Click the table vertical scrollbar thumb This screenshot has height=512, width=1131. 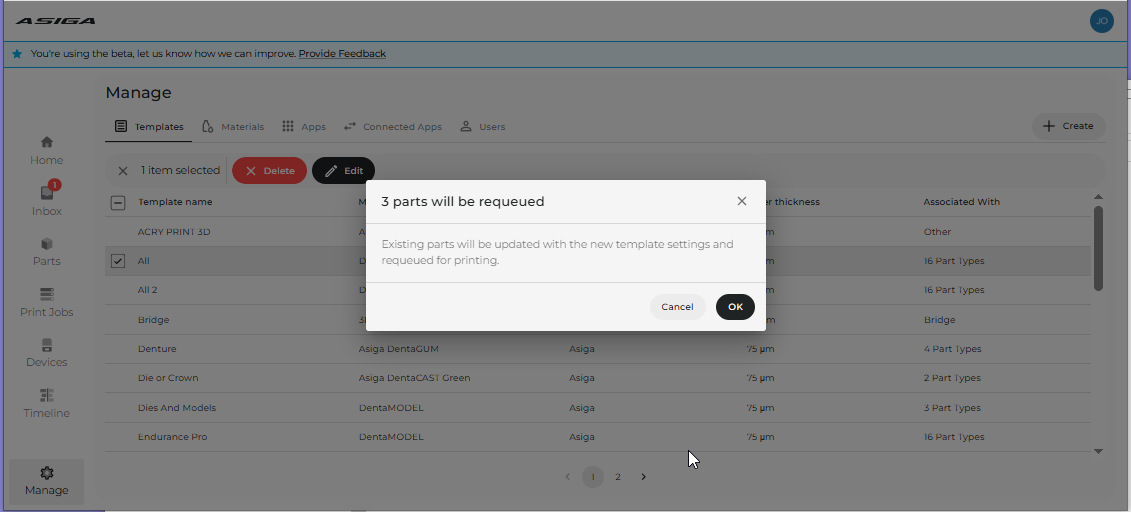[1098, 249]
